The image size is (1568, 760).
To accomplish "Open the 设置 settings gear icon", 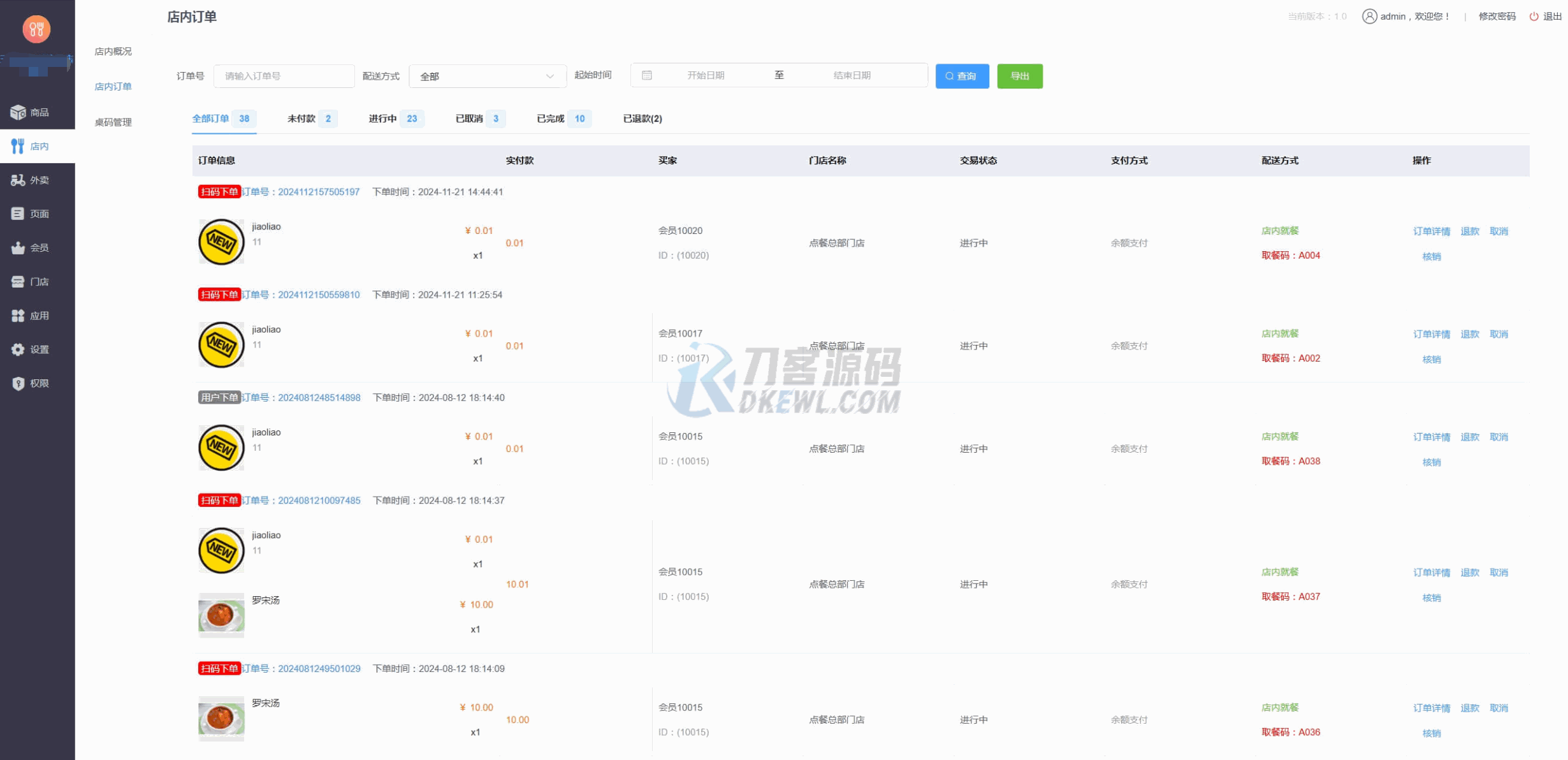I will 18,349.
